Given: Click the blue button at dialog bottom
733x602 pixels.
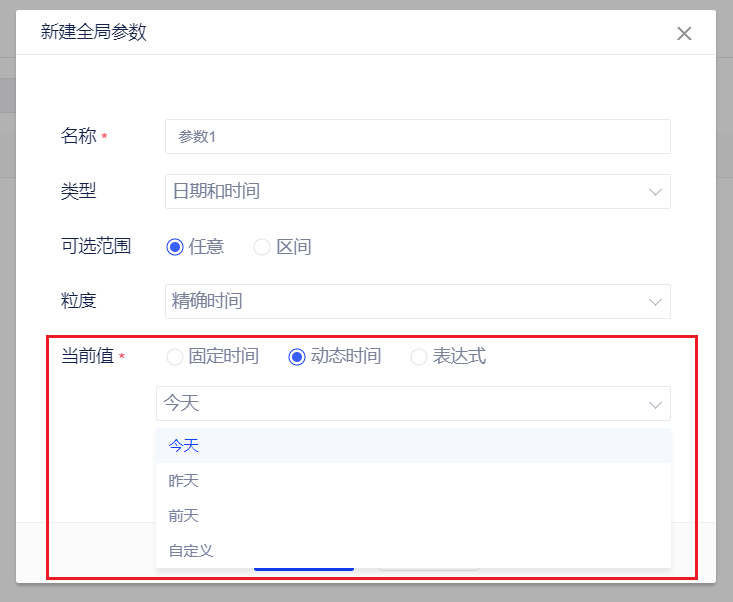Looking at the screenshot, I should (x=304, y=570).
